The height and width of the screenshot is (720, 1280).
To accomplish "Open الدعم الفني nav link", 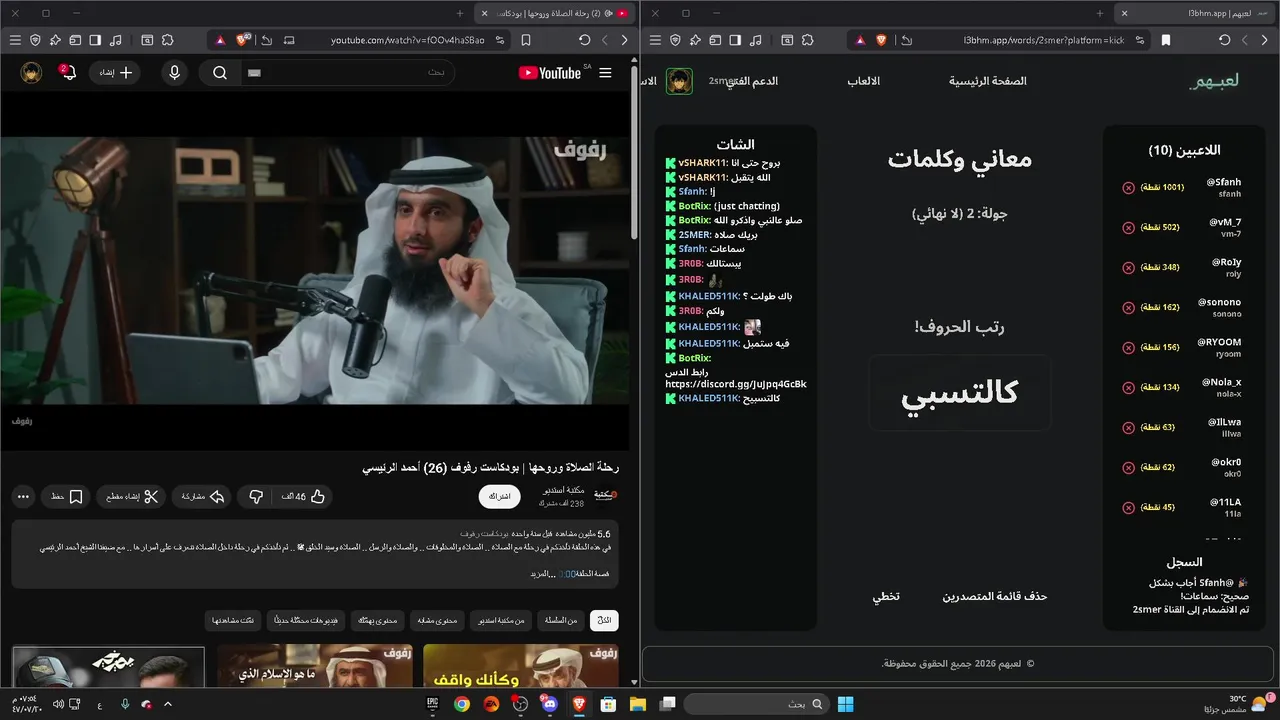I will (752, 81).
